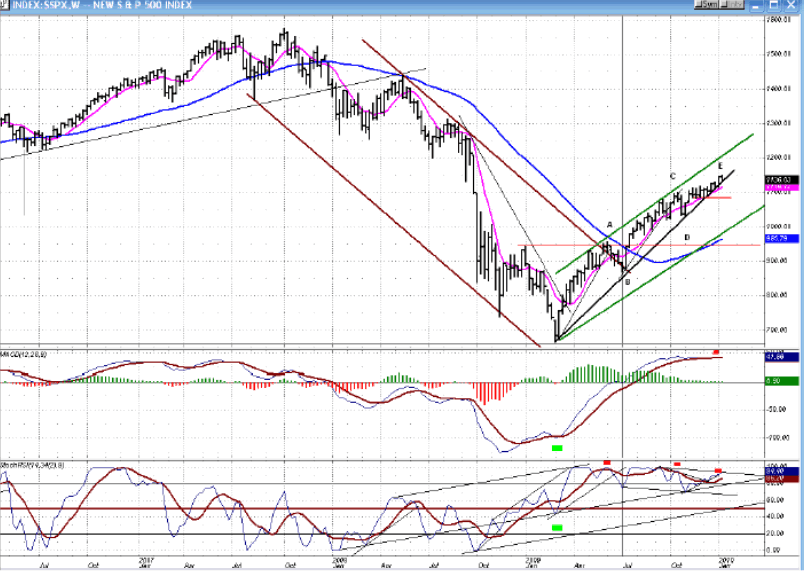Screen dimensions: 804x576
Task: Maximize the chart window
Action: [x=774, y=5]
